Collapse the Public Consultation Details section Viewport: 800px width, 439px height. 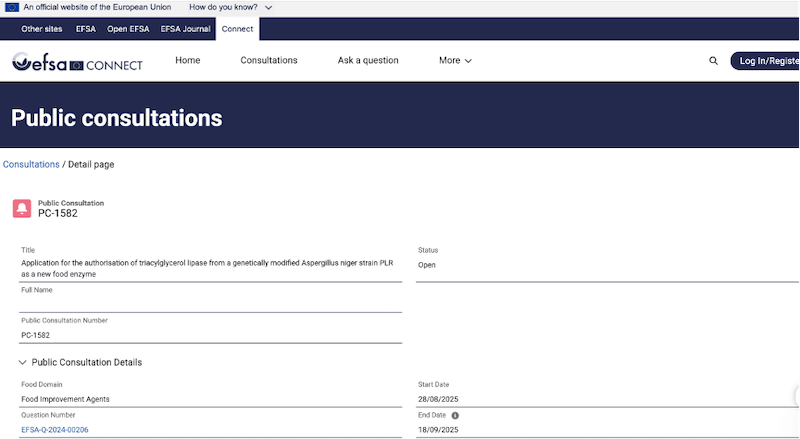(23, 362)
